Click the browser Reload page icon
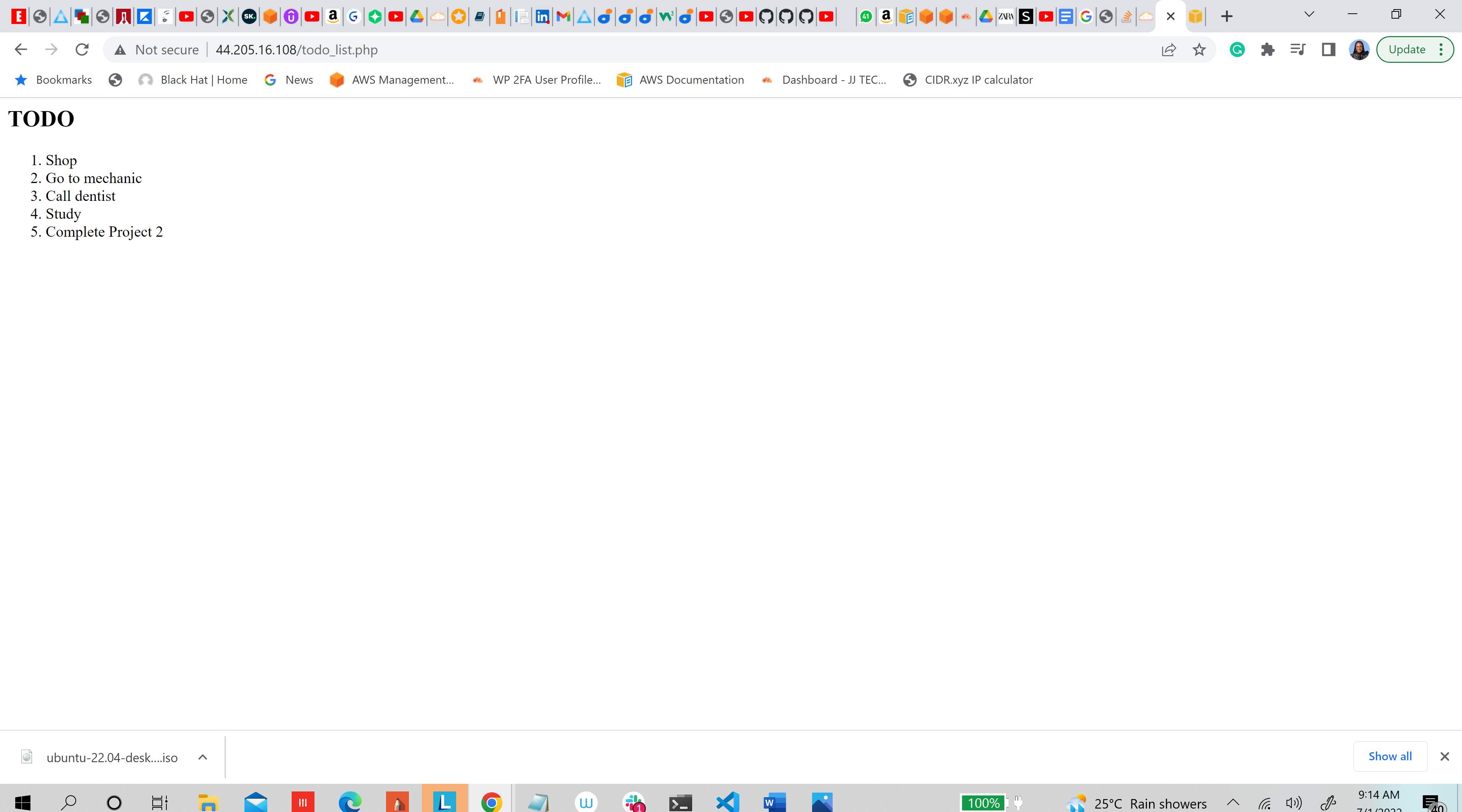1462x812 pixels. tap(82, 50)
